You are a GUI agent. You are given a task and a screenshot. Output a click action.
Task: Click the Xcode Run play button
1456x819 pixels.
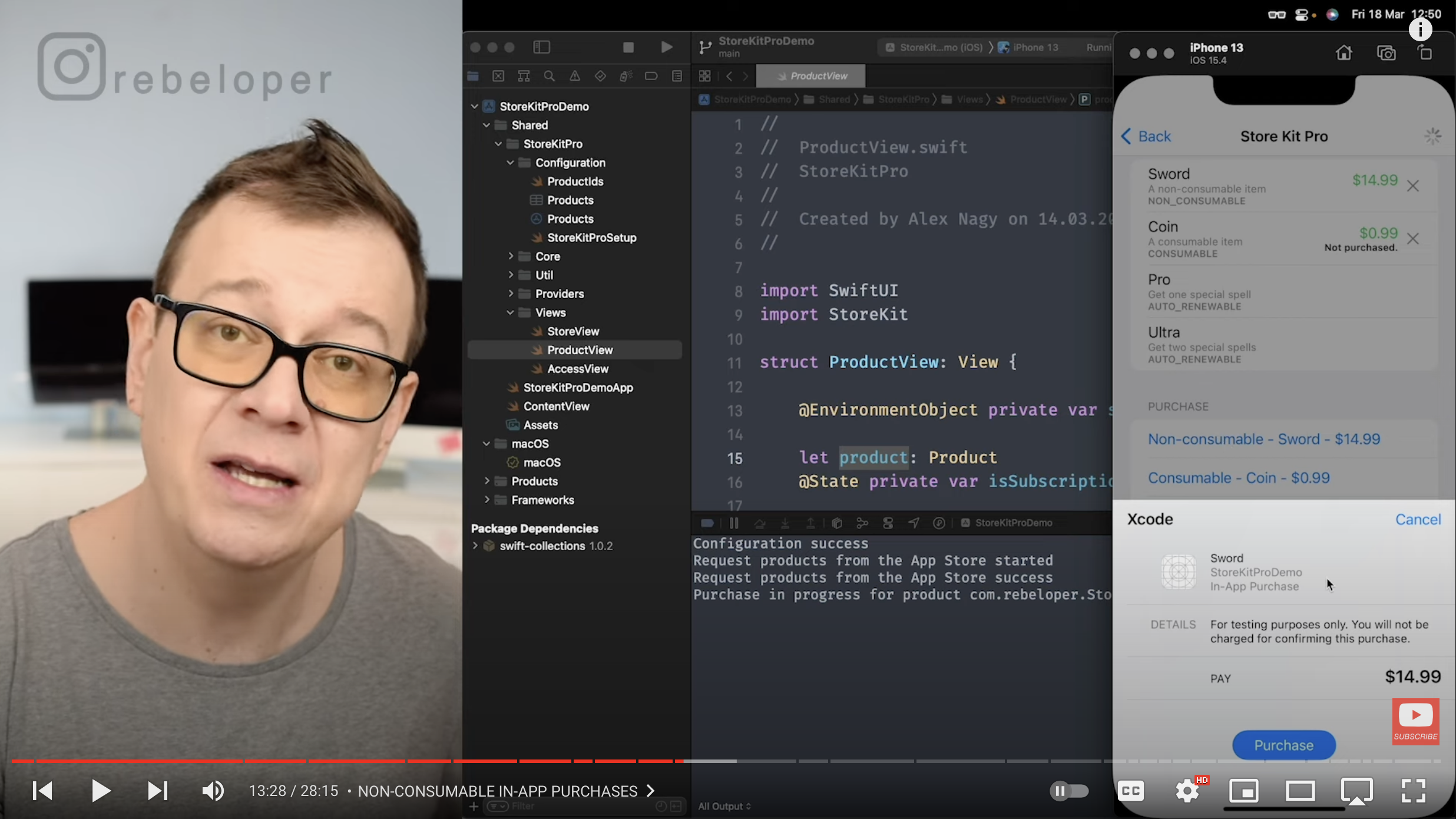(666, 47)
